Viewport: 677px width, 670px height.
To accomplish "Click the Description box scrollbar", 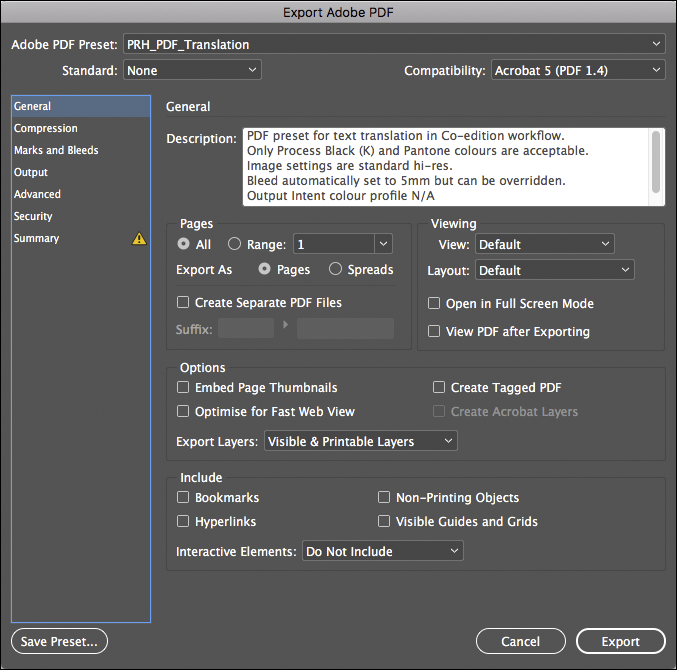I will (x=656, y=162).
